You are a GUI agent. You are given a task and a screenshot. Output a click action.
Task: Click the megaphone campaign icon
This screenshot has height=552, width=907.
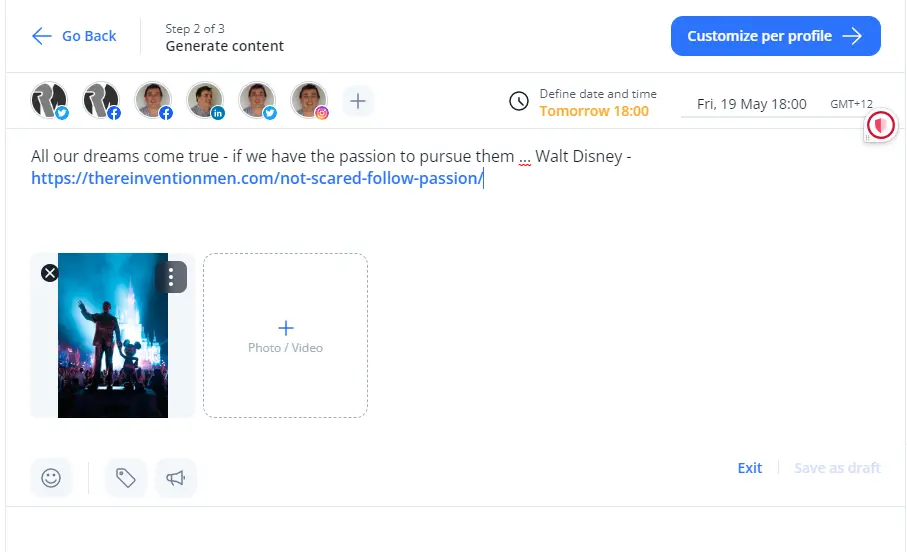pos(176,478)
